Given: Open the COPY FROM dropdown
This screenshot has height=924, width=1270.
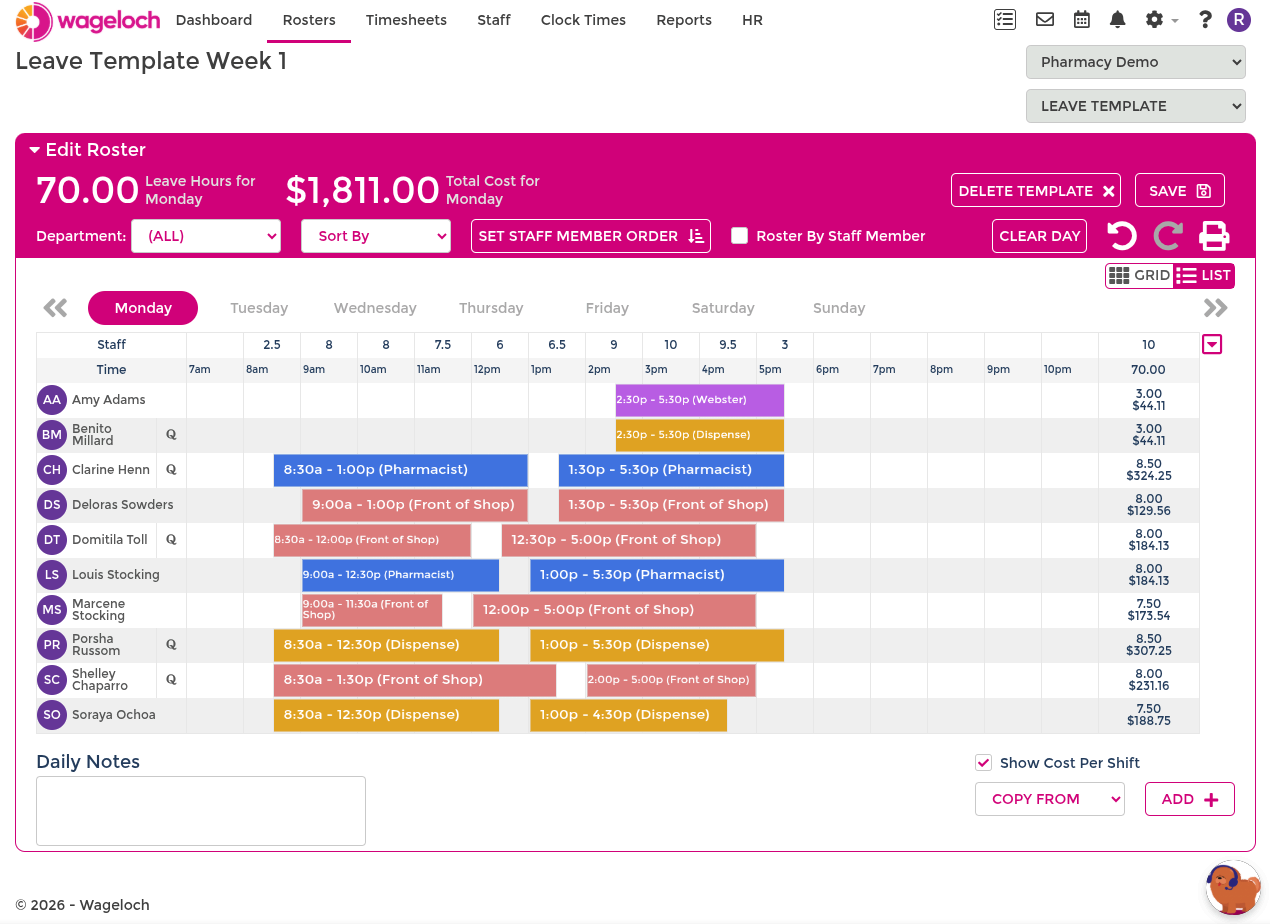Looking at the screenshot, I should click(x=1050, y=799).
